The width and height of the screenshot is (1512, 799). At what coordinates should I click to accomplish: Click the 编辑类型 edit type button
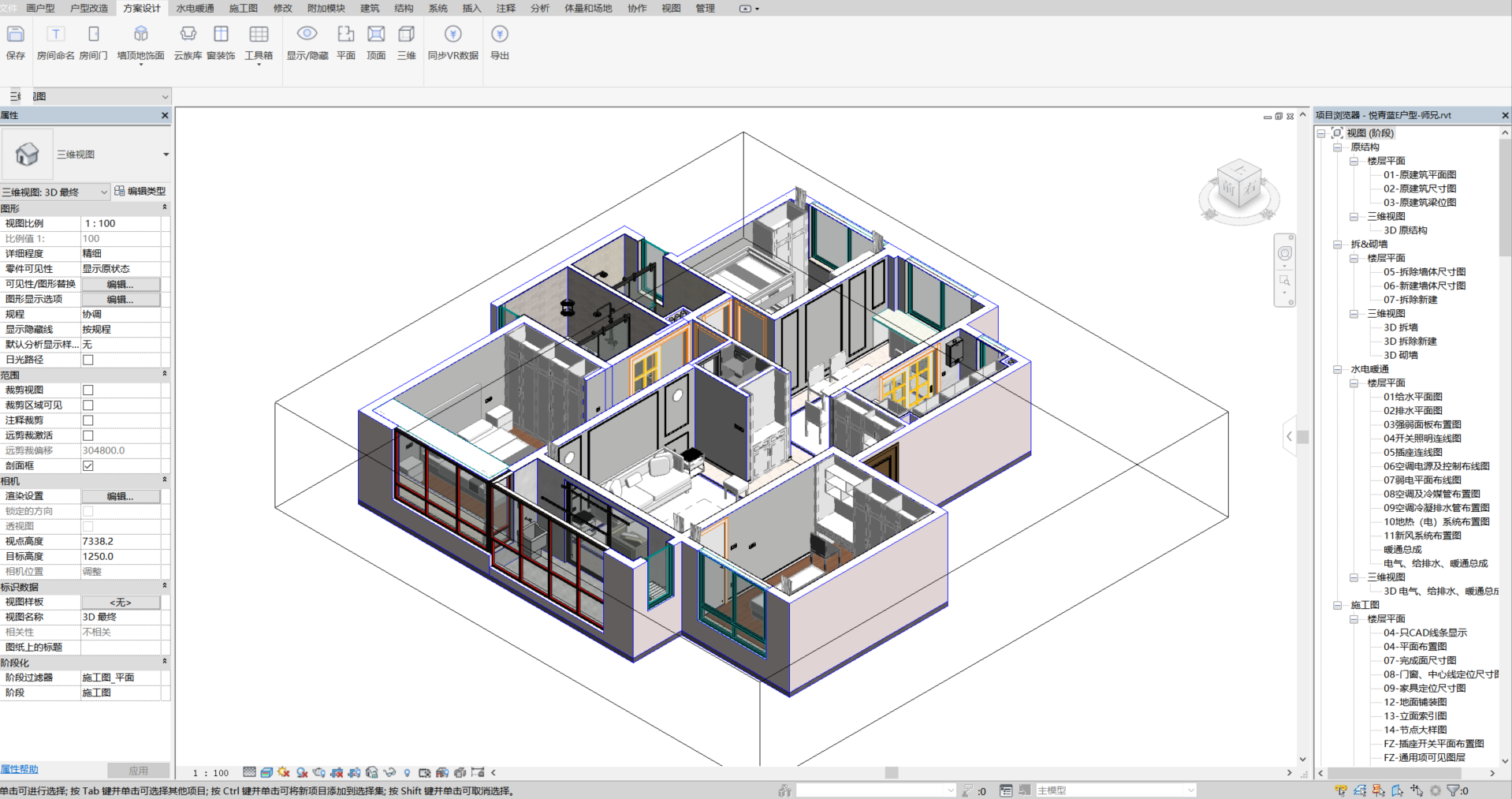coord(140,191)
